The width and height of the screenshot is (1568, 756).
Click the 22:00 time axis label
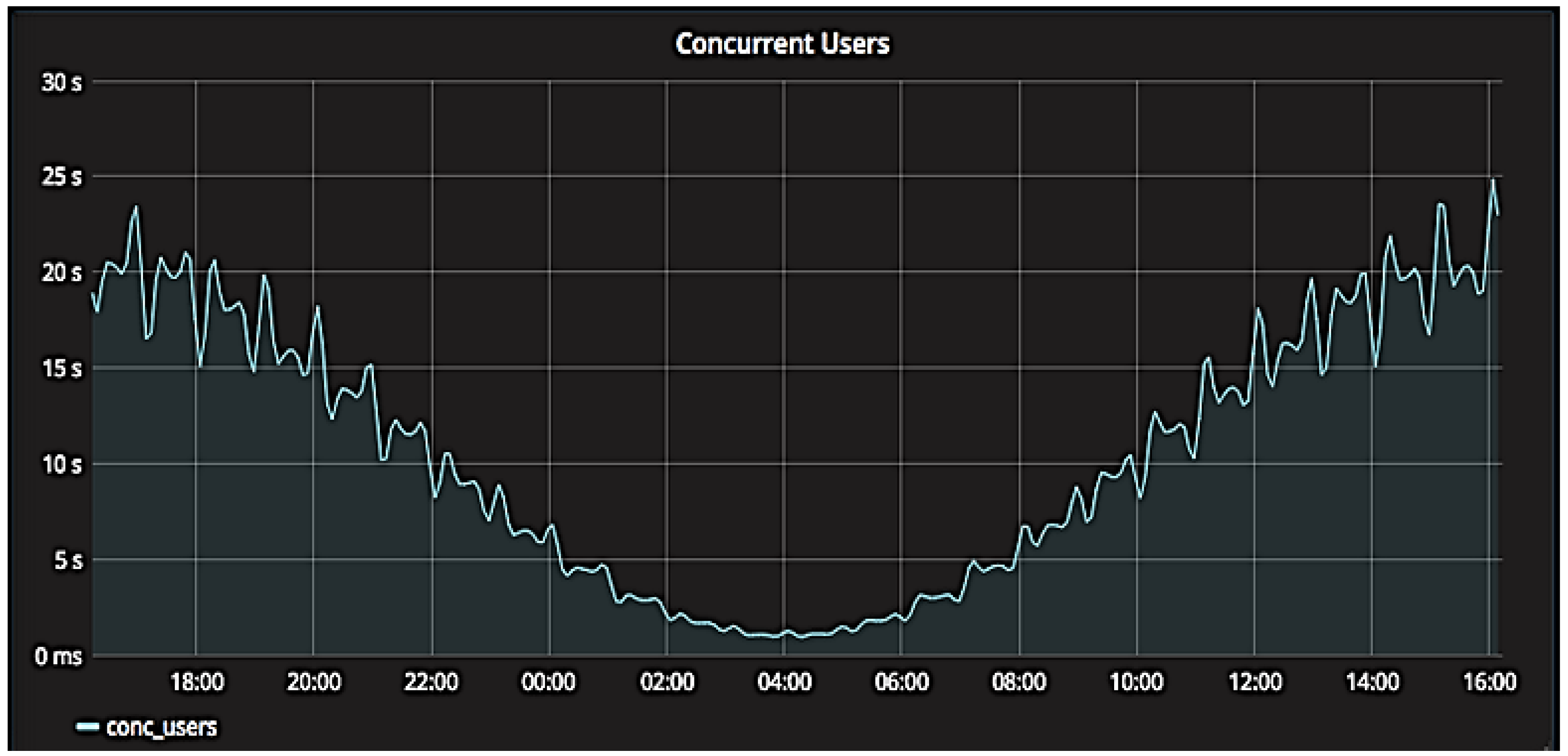[432, 681]
